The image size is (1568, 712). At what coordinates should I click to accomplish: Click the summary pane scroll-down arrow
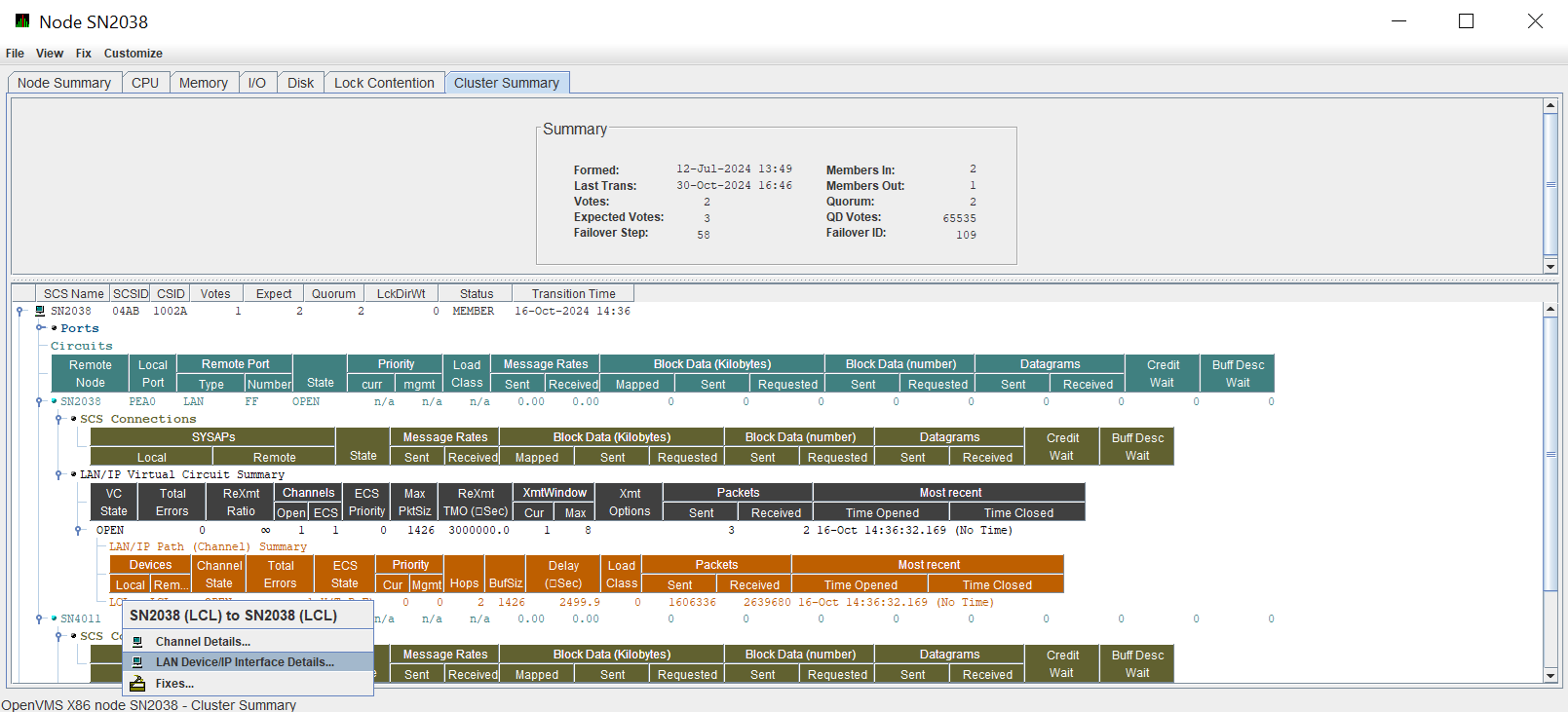[1550, 267]
